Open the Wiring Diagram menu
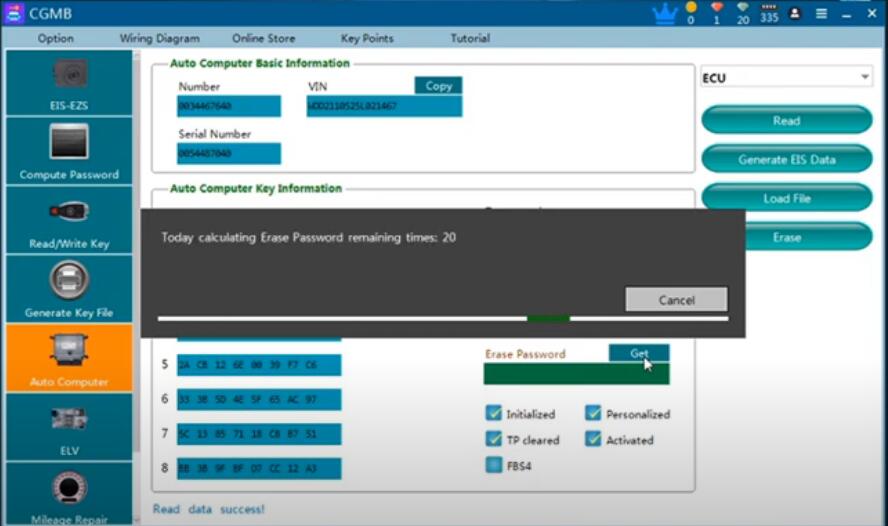Viewport: 888px width, 526px height. click(159, 38)
